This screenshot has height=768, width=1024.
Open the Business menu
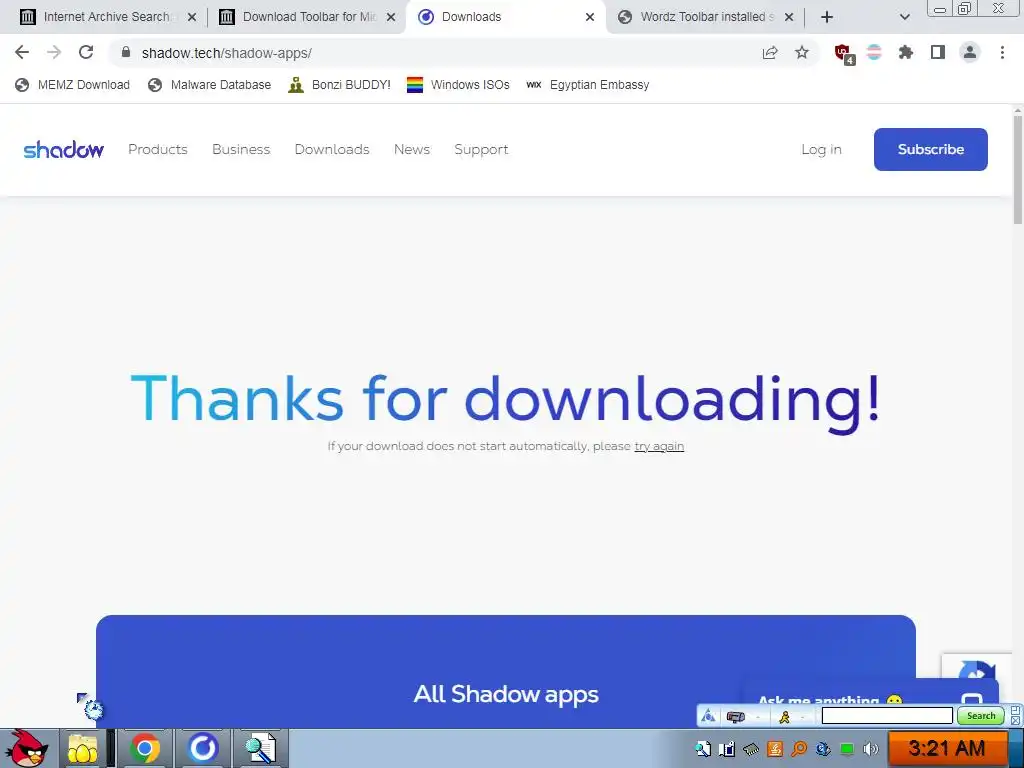(241, 150)
